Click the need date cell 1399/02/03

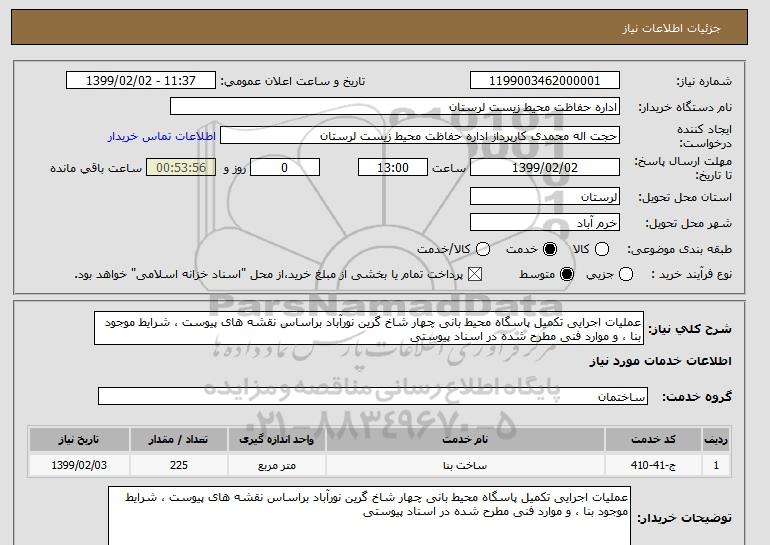(x=79, y=465)
